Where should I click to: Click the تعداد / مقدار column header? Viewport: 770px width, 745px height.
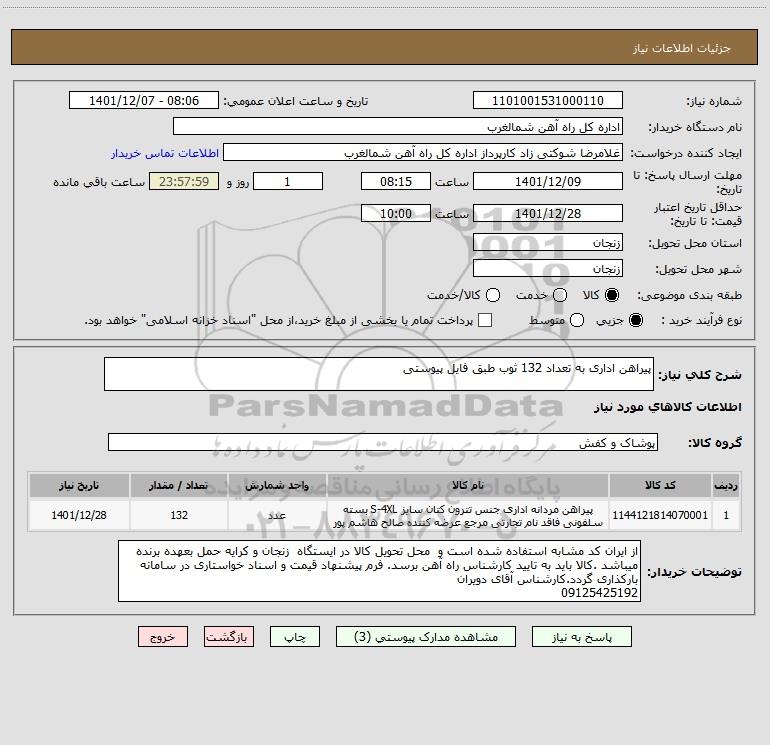click(x=179, y=485)
